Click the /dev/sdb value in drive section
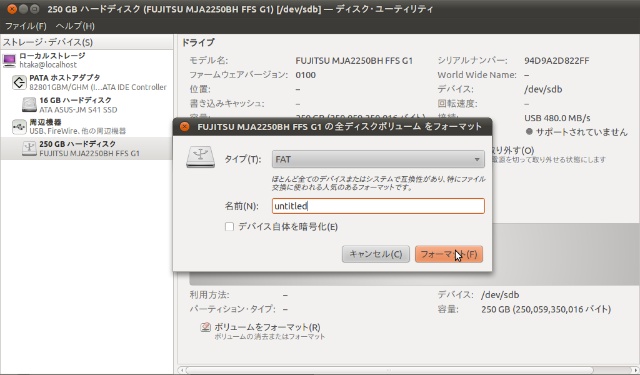 (543, 89)
